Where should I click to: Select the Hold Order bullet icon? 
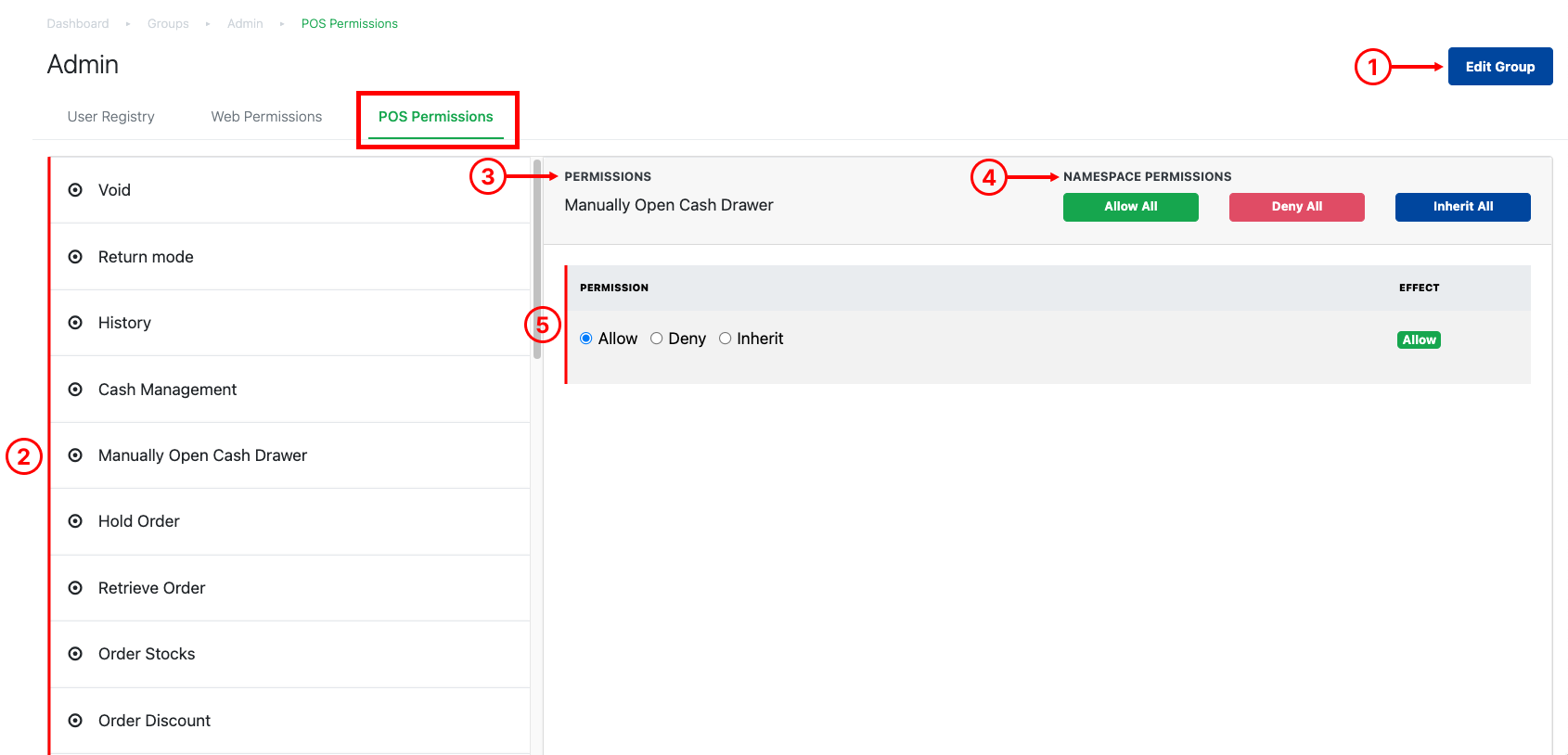click(75, 521)
